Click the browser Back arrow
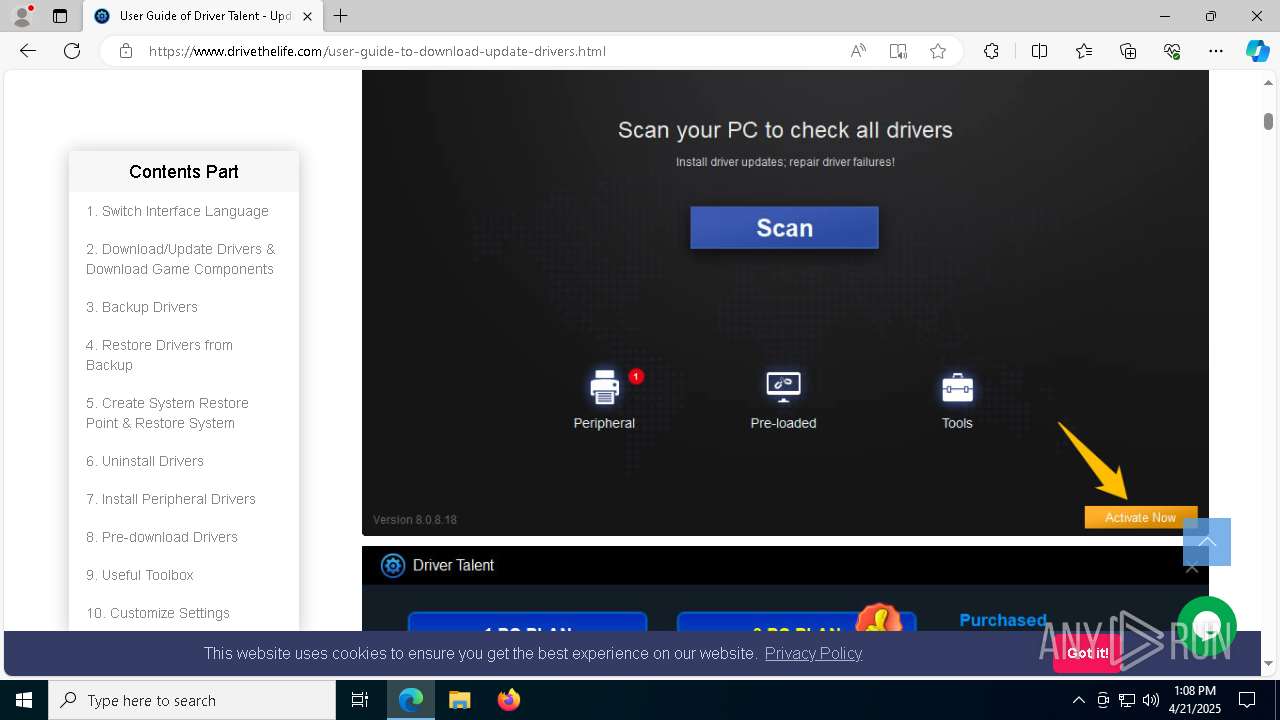1280x720 pixels. (28, 51)
